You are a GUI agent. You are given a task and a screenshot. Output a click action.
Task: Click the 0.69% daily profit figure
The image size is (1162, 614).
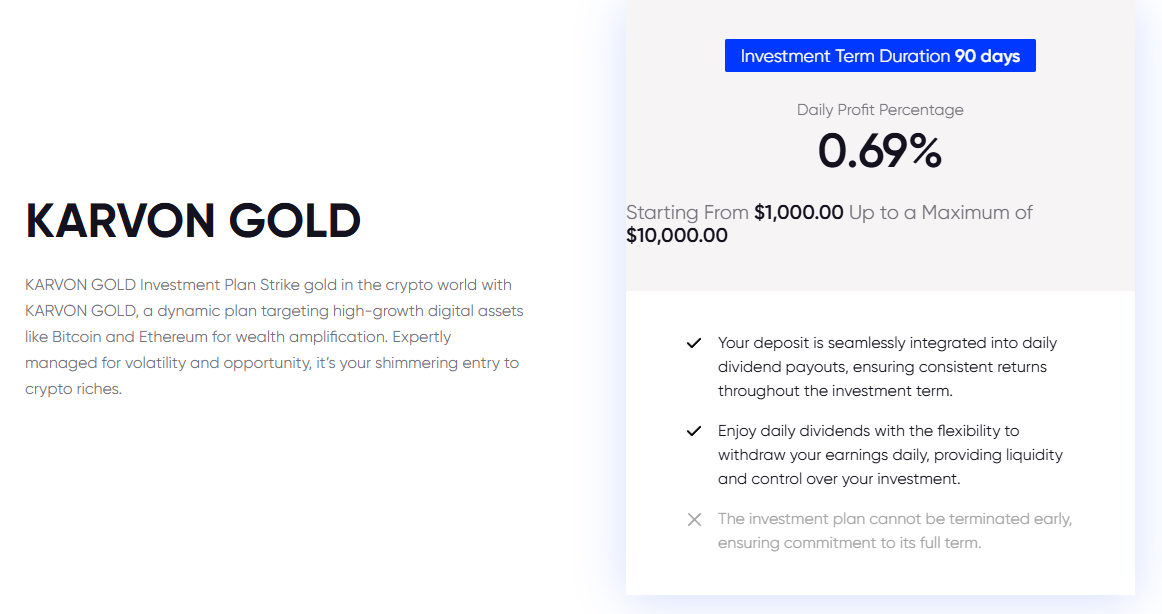pyautogui.click(x=880, y=151)
